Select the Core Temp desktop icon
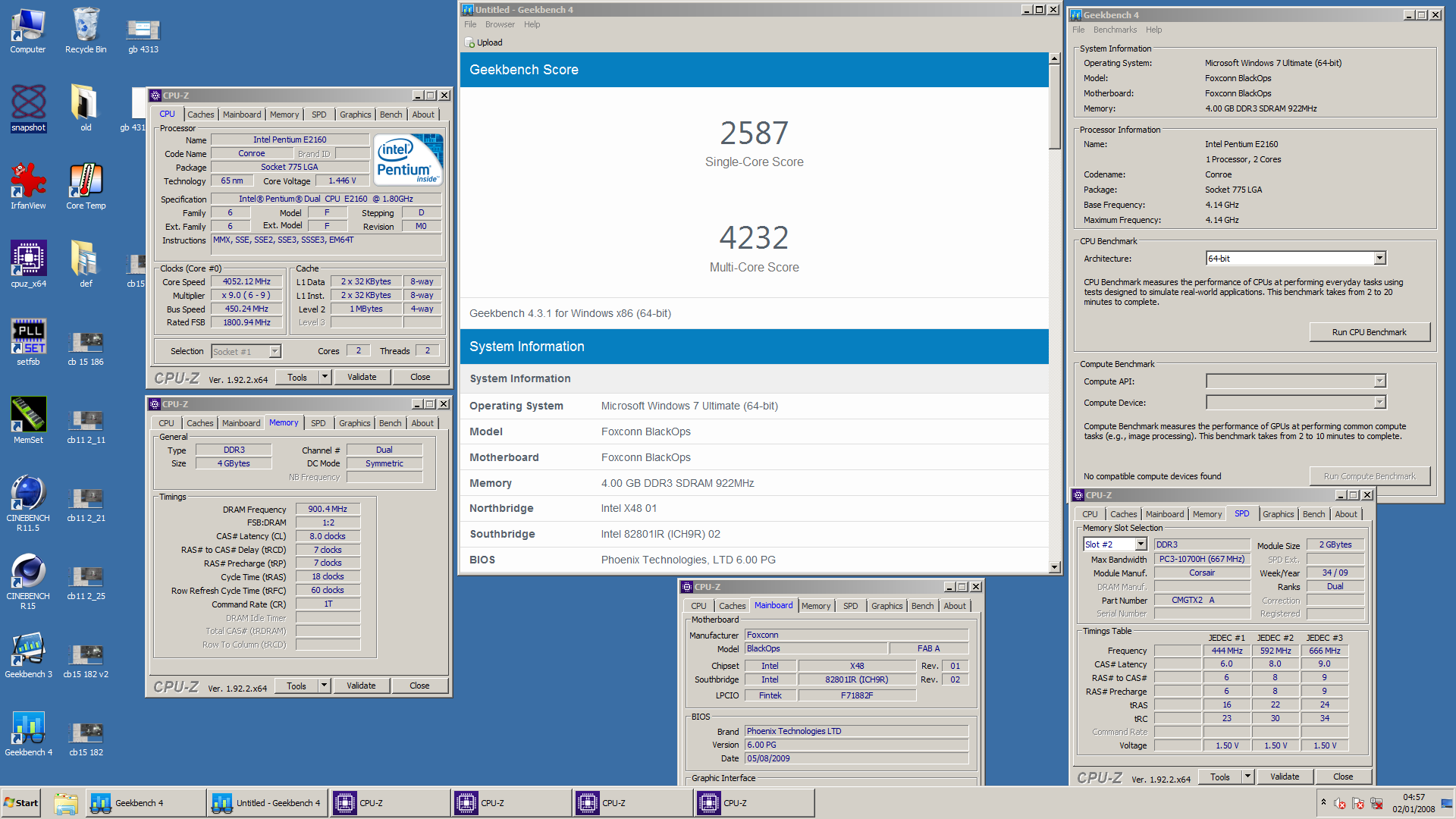1456x819 pixels. [86, 187]
